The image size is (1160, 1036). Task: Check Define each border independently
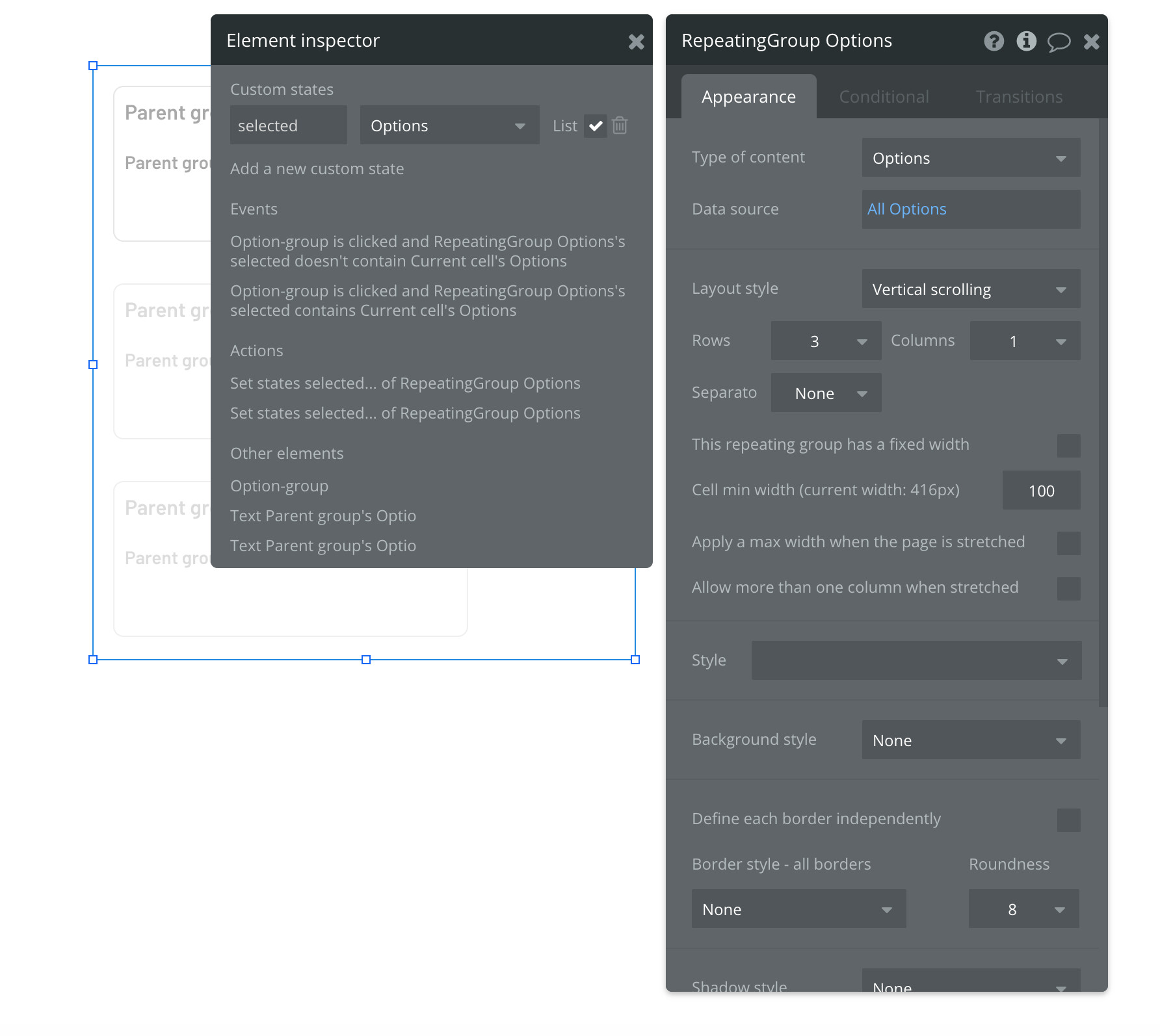[x=1068, y=820]
